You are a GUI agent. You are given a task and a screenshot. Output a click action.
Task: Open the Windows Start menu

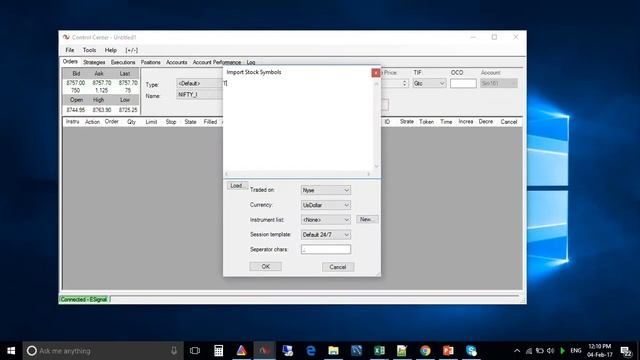[x=11, y=351]
